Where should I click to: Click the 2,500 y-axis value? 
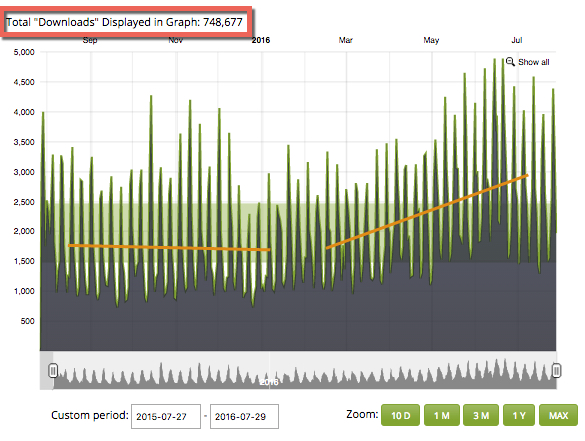click(24, 201)
